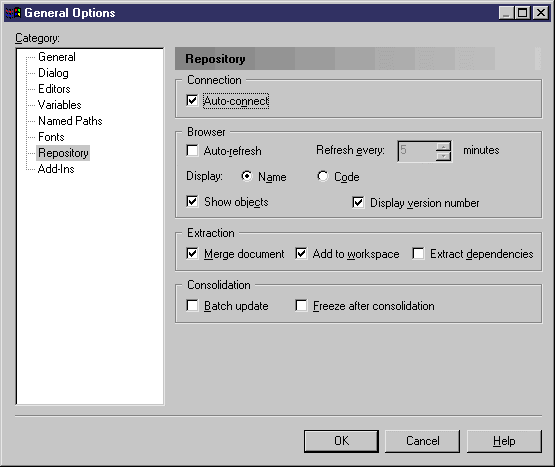Select the Add-Ins category
The height and width of the screenshot is (467, 555).
pos(56,169)
